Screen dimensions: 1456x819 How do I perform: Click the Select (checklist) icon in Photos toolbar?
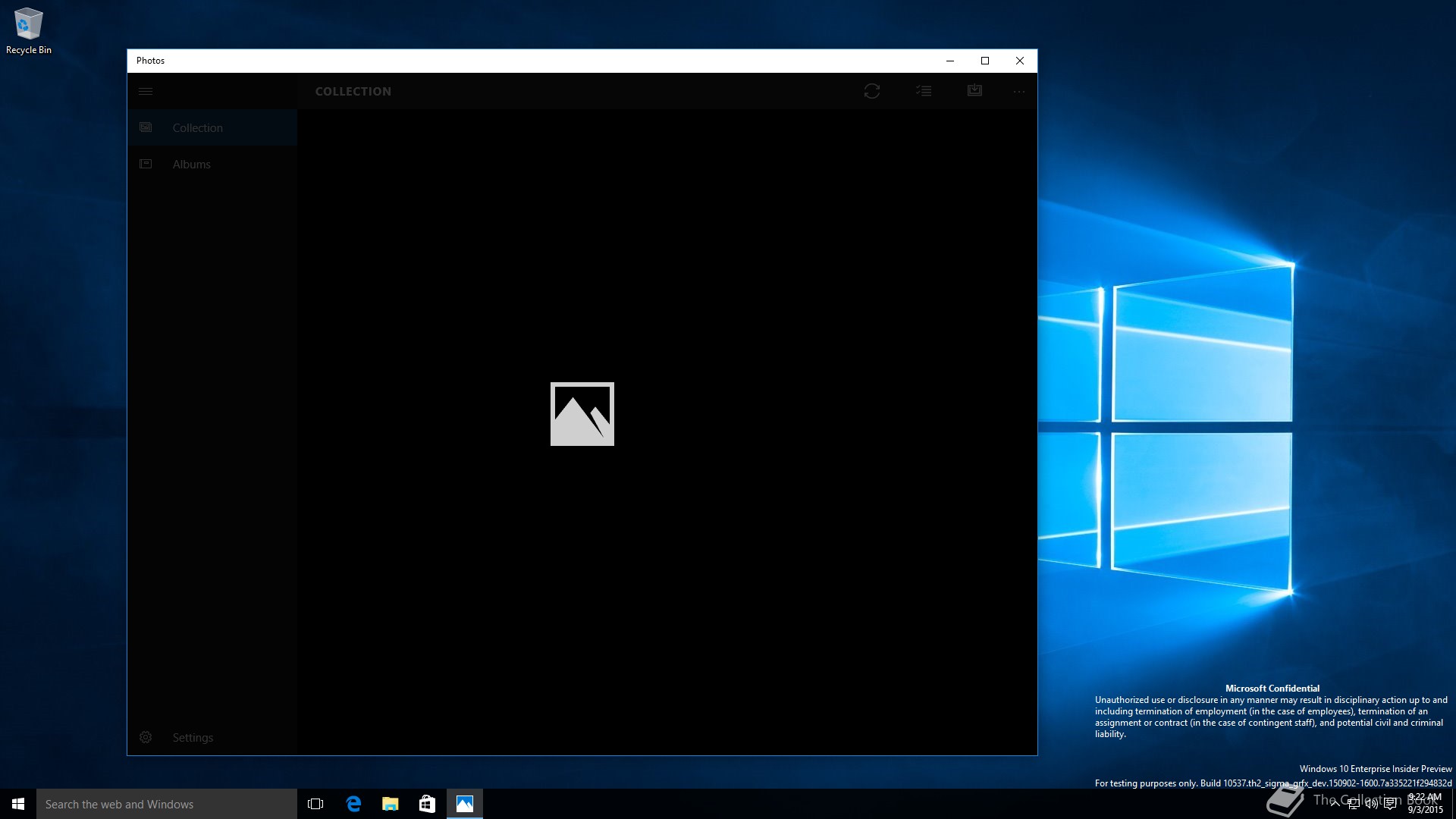click(x=924, y=91)
